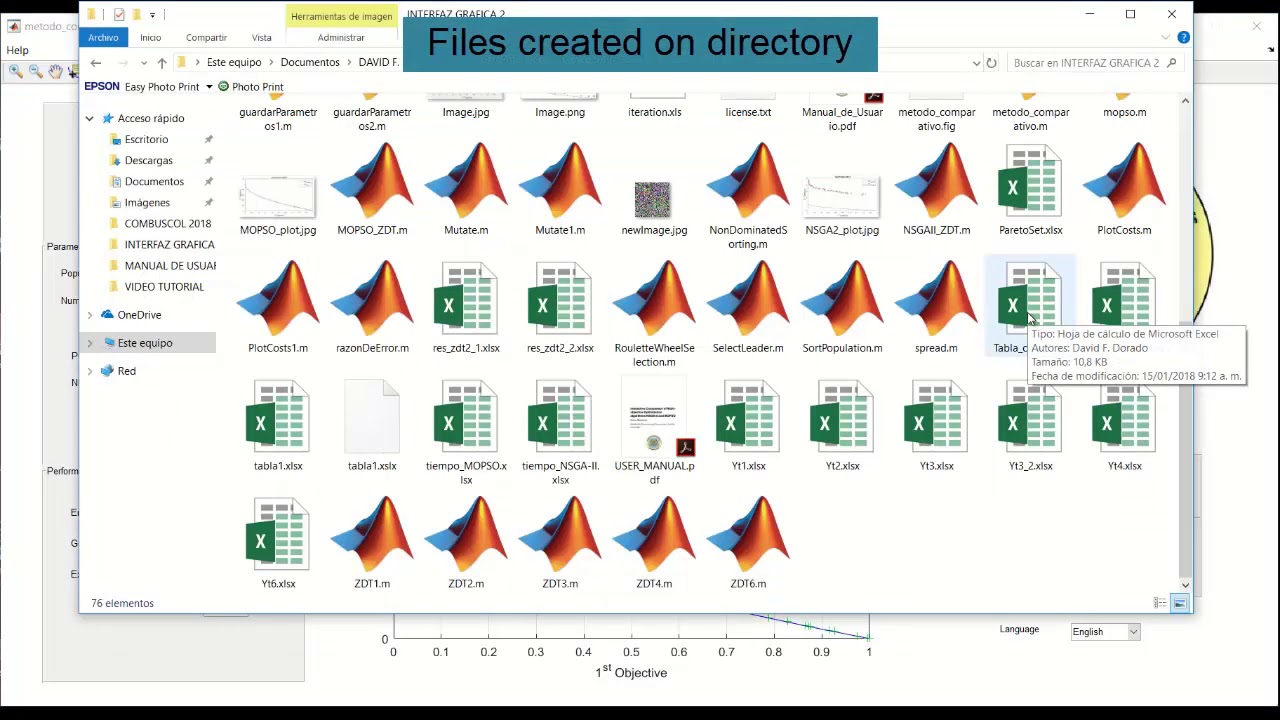Viewport: 1280px width, 720px height.
Task: Open the Archivo ribbon tab
Action: [x=103, y=37]
